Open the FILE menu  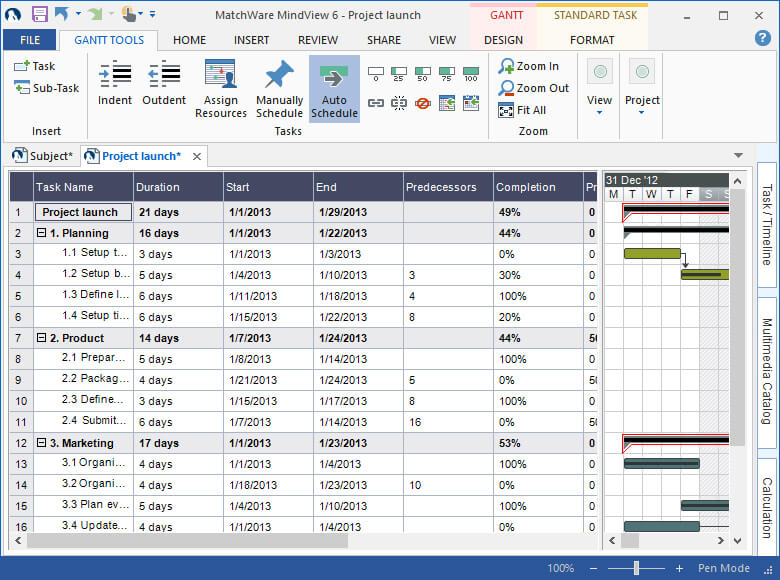tap(30, 40)
